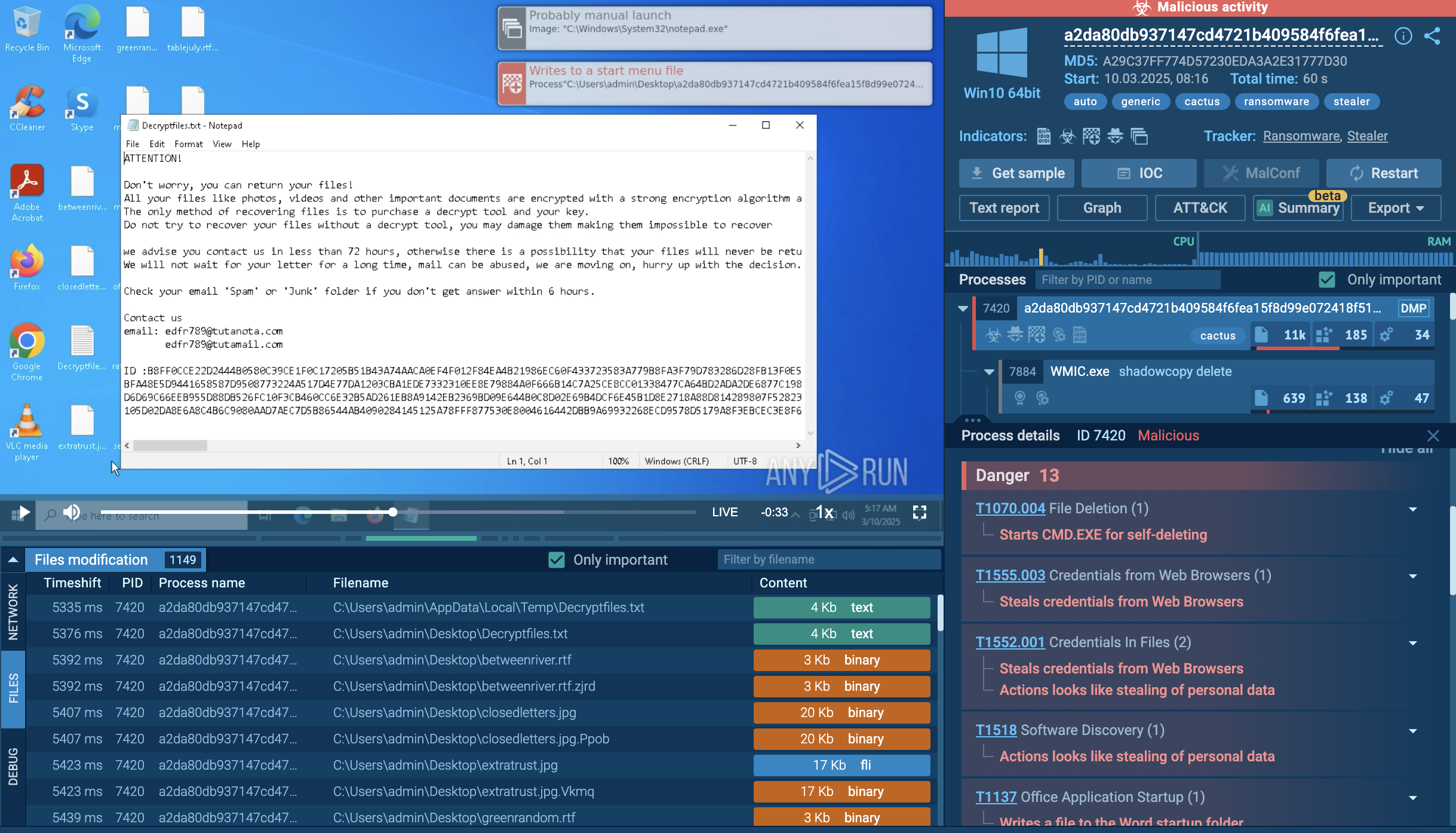Collapse process 7420 tree node
The image size is (1456, 833).
pyautogui.click(x=963, y=308)
